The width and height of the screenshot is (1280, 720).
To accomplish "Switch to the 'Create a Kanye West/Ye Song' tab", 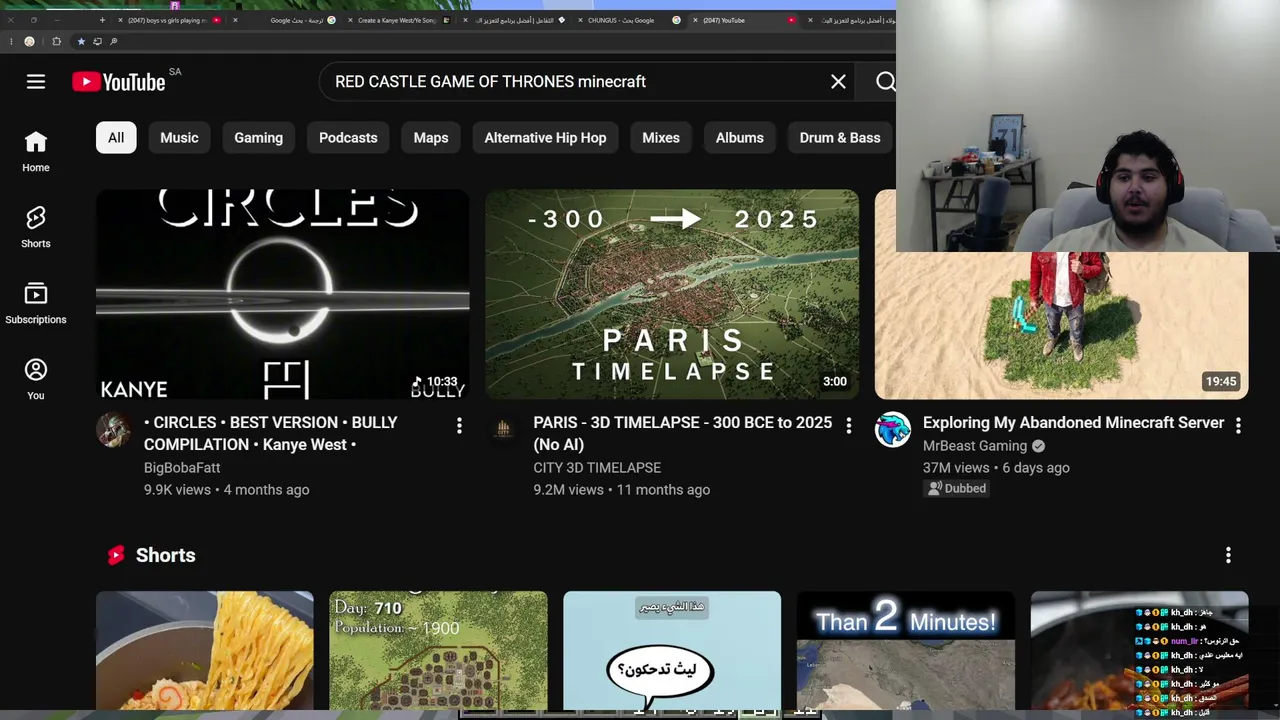I will point(397,20).
